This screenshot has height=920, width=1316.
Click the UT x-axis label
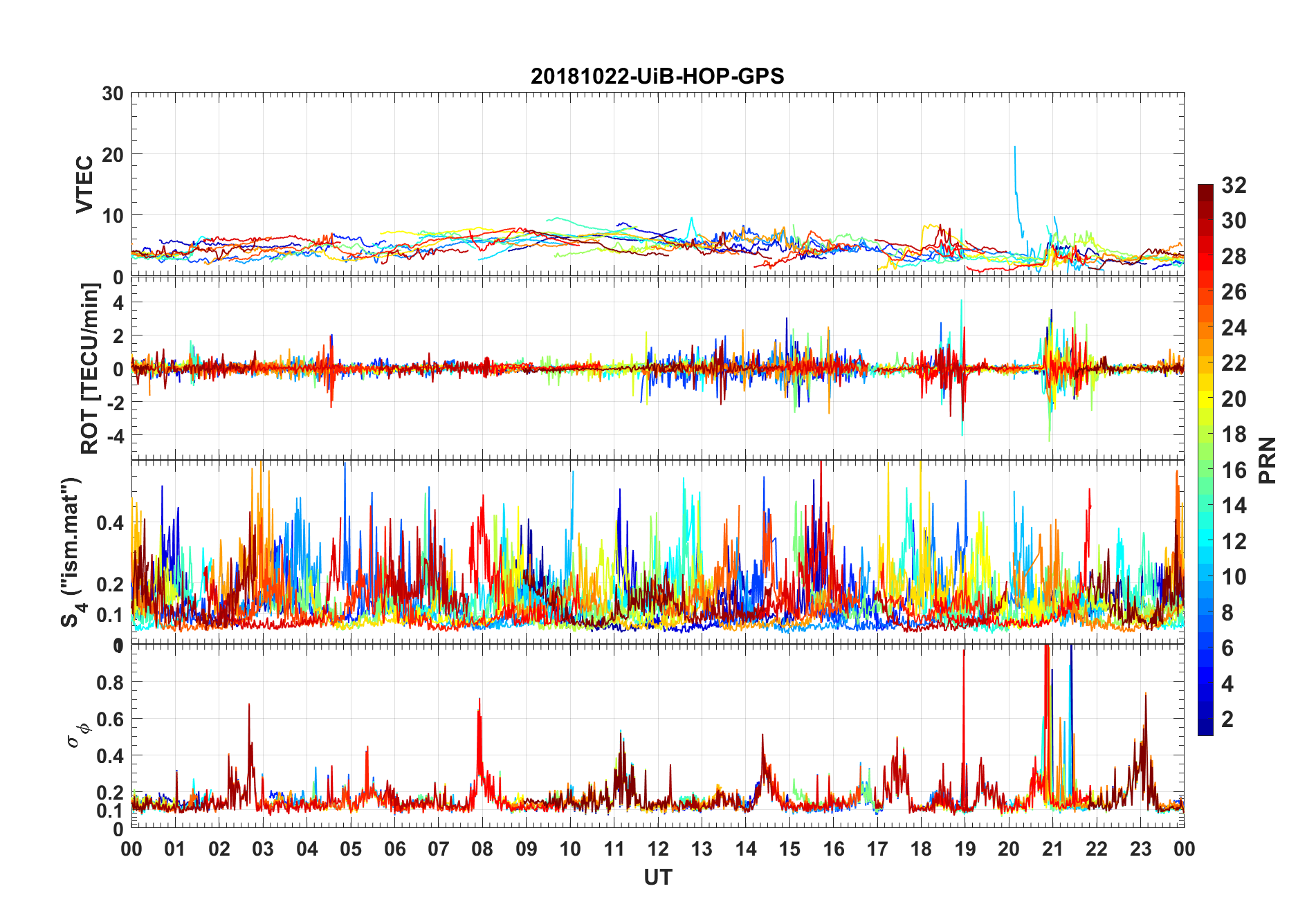tap(658, 877)
